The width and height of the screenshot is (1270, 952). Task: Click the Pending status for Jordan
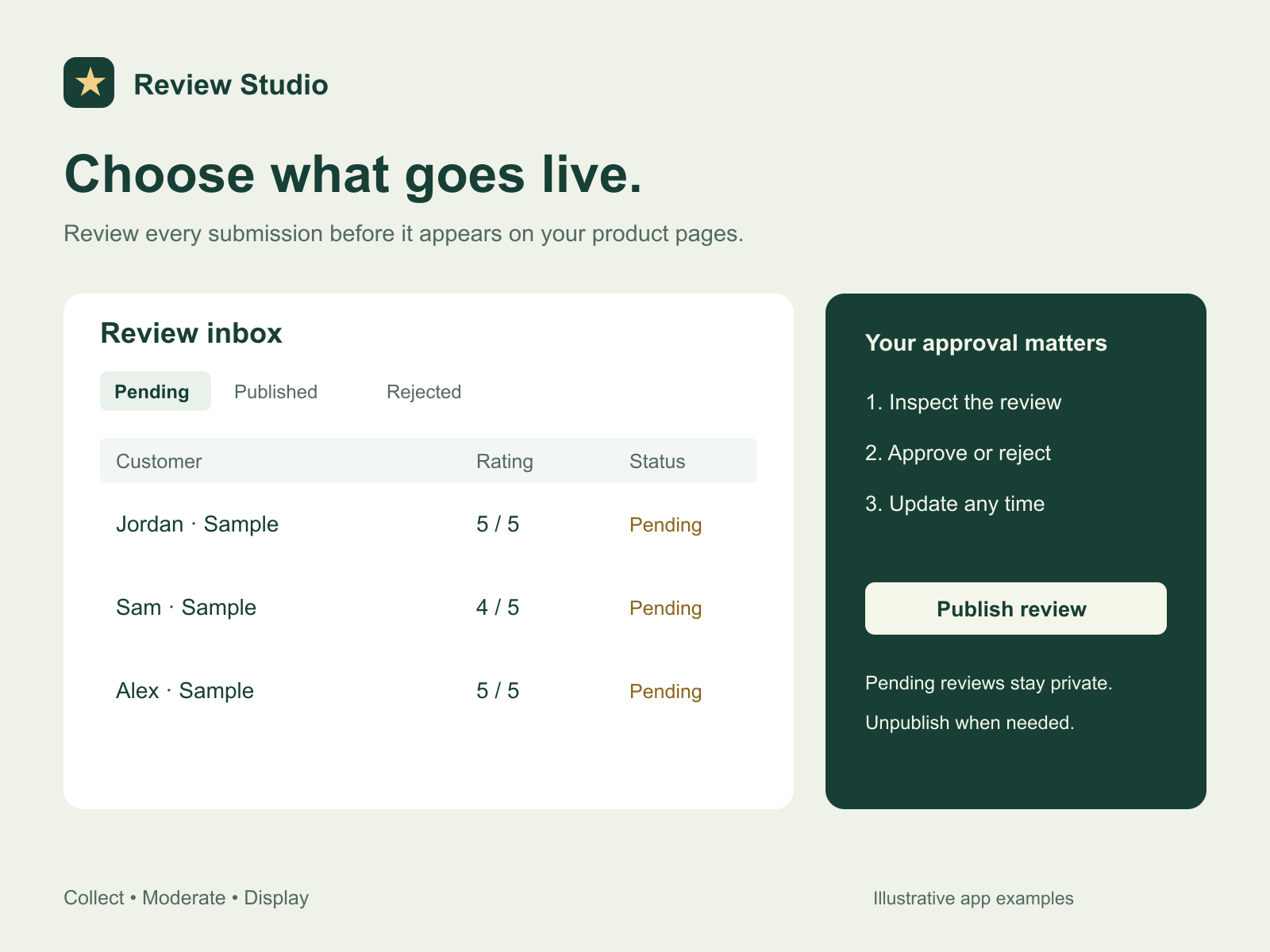point(665,525)
